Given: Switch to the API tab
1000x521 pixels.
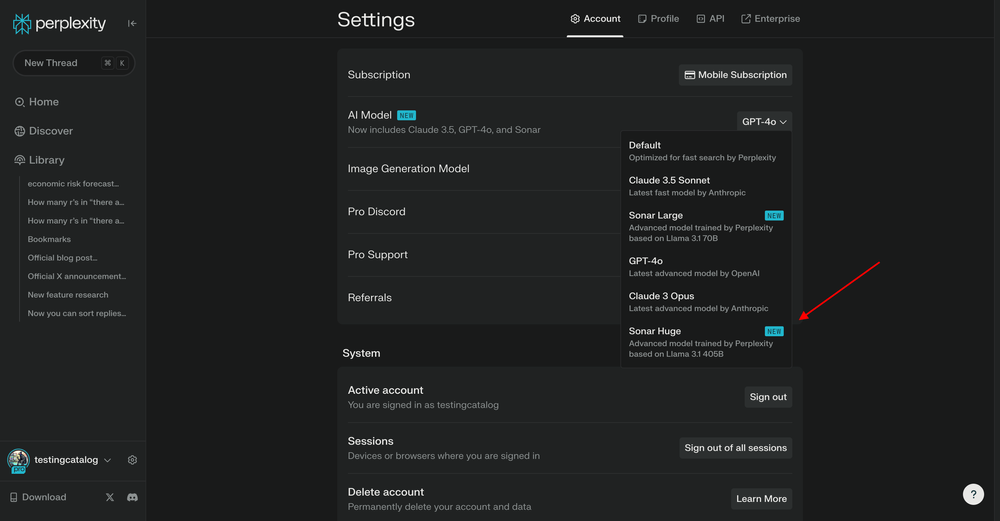Looking at the screenshot, I should coord(710,19).
